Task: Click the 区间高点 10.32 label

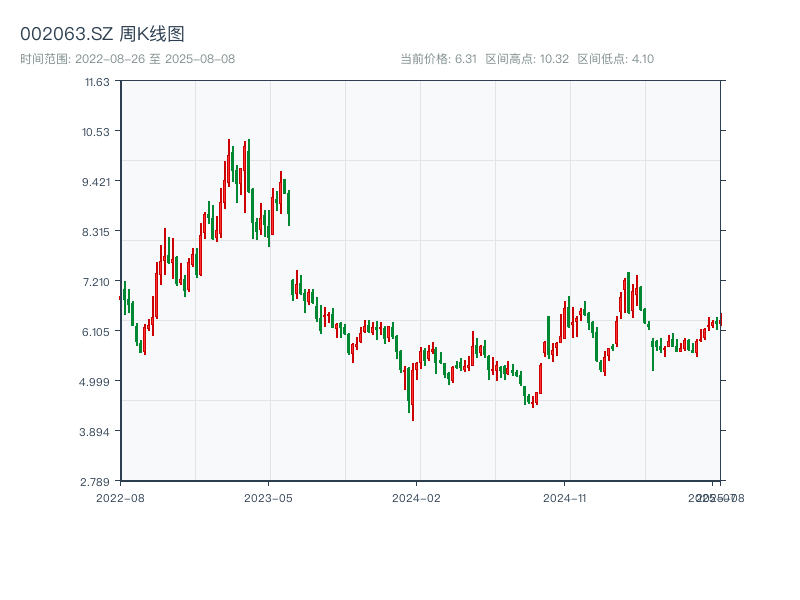Action: 527,59
